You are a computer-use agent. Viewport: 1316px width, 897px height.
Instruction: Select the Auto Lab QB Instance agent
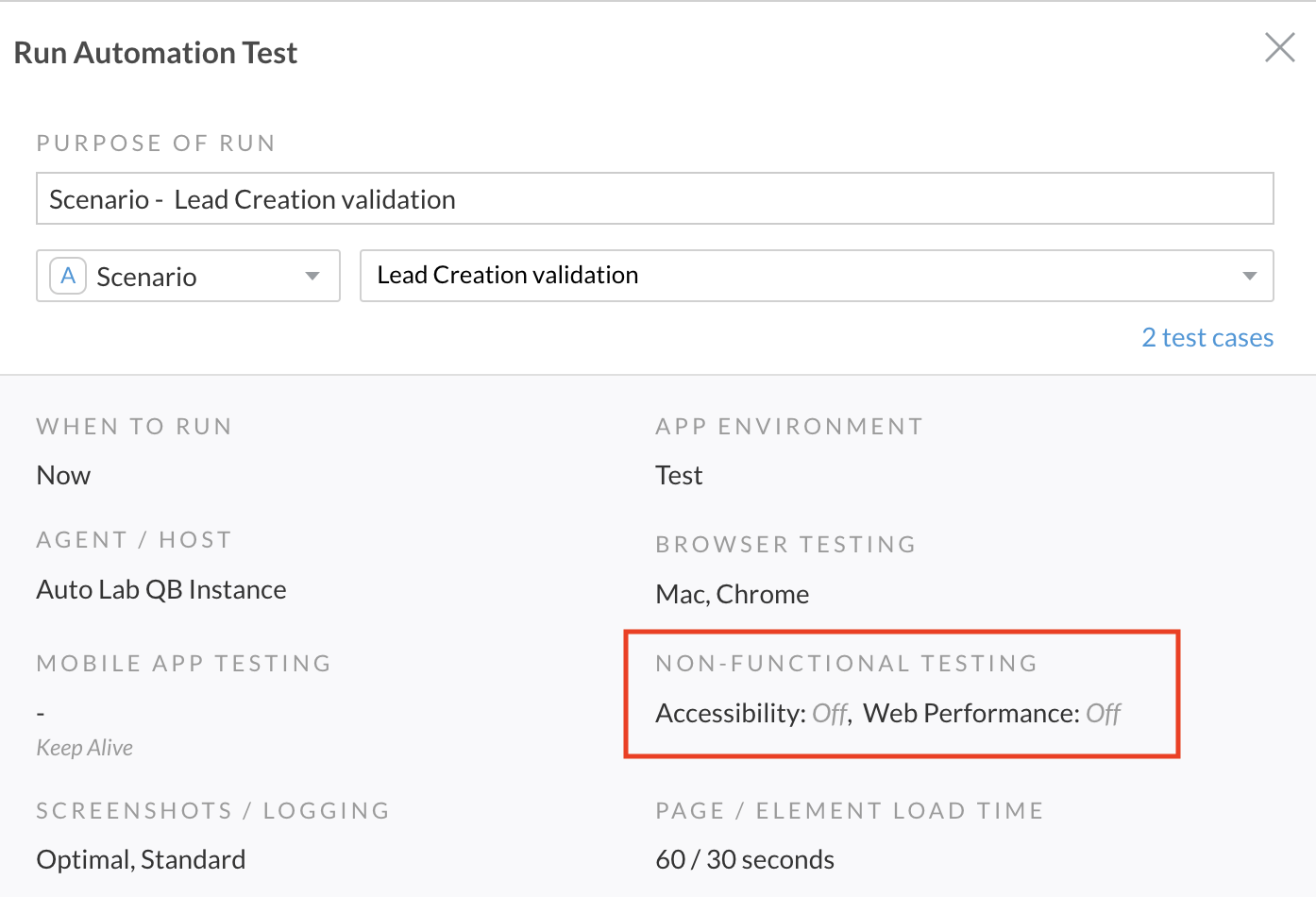tap(161, 589)
